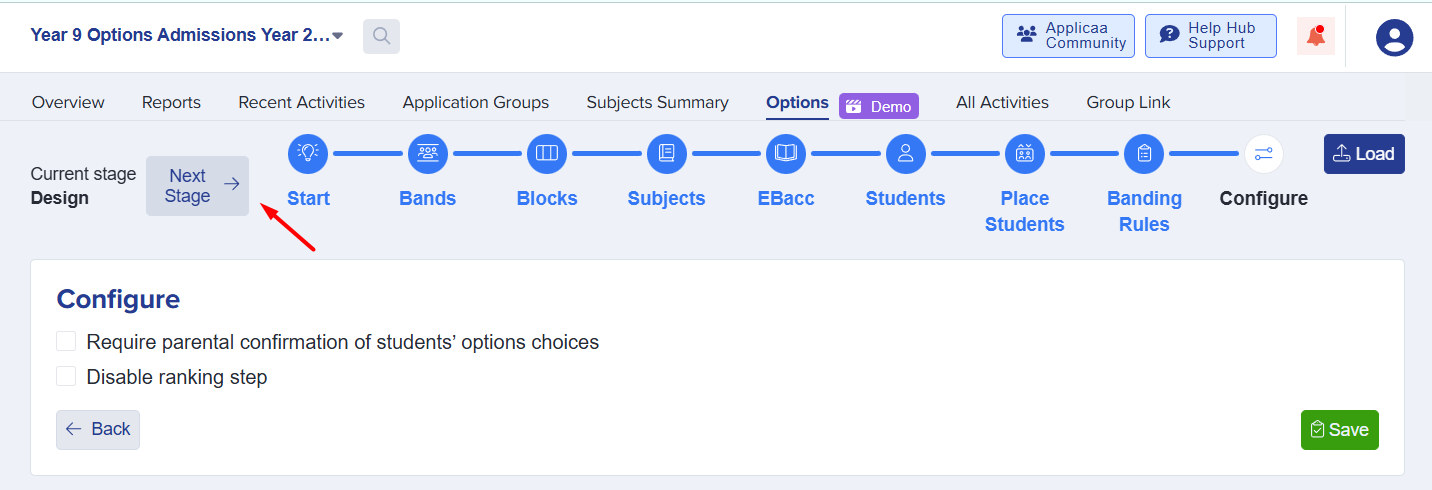Open the Help Hub Support link
1432x490 pixels.
pos(1210,36)
